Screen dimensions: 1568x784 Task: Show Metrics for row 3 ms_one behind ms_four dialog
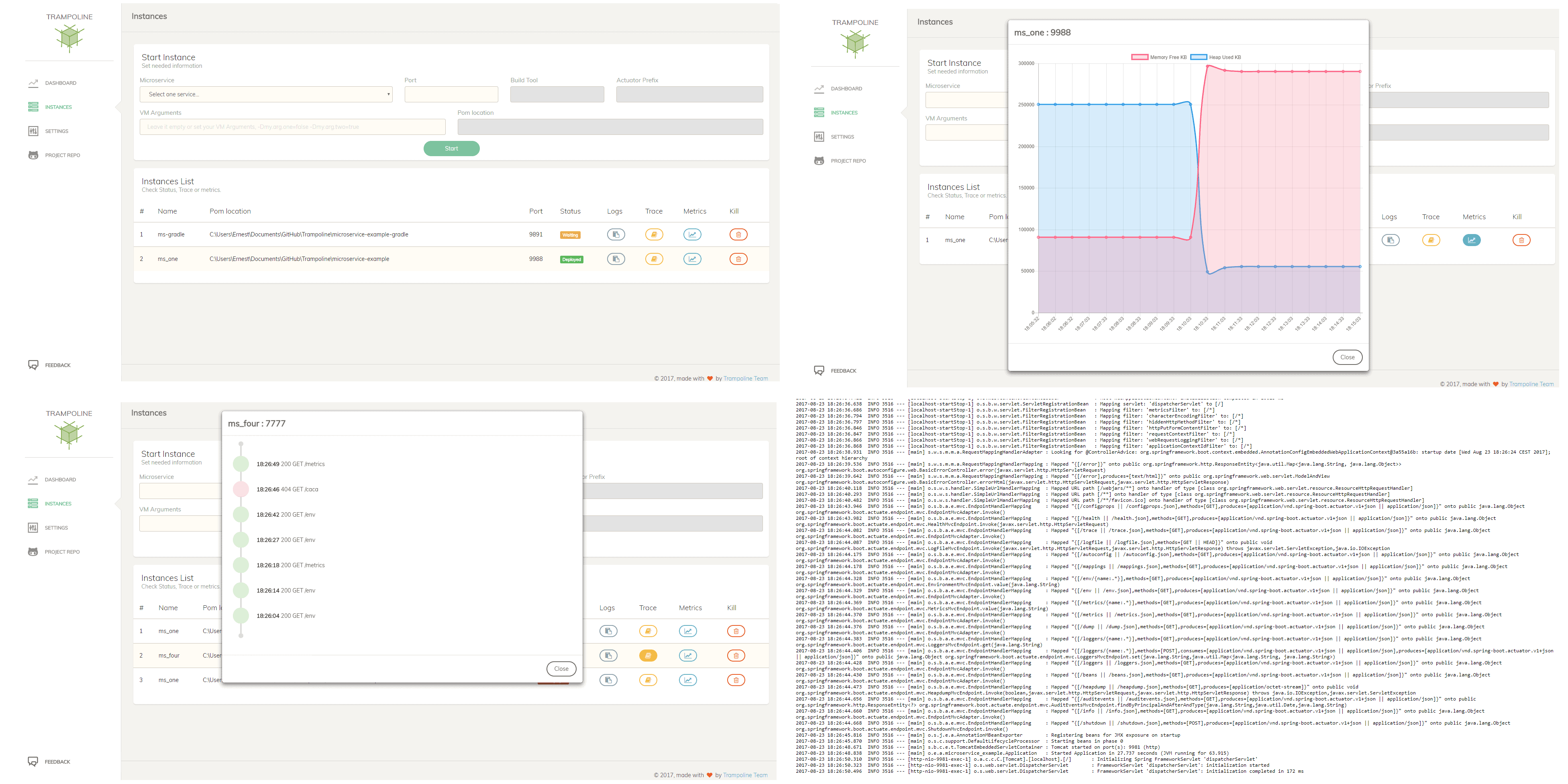pyautogui.click(x=688, y=680)
